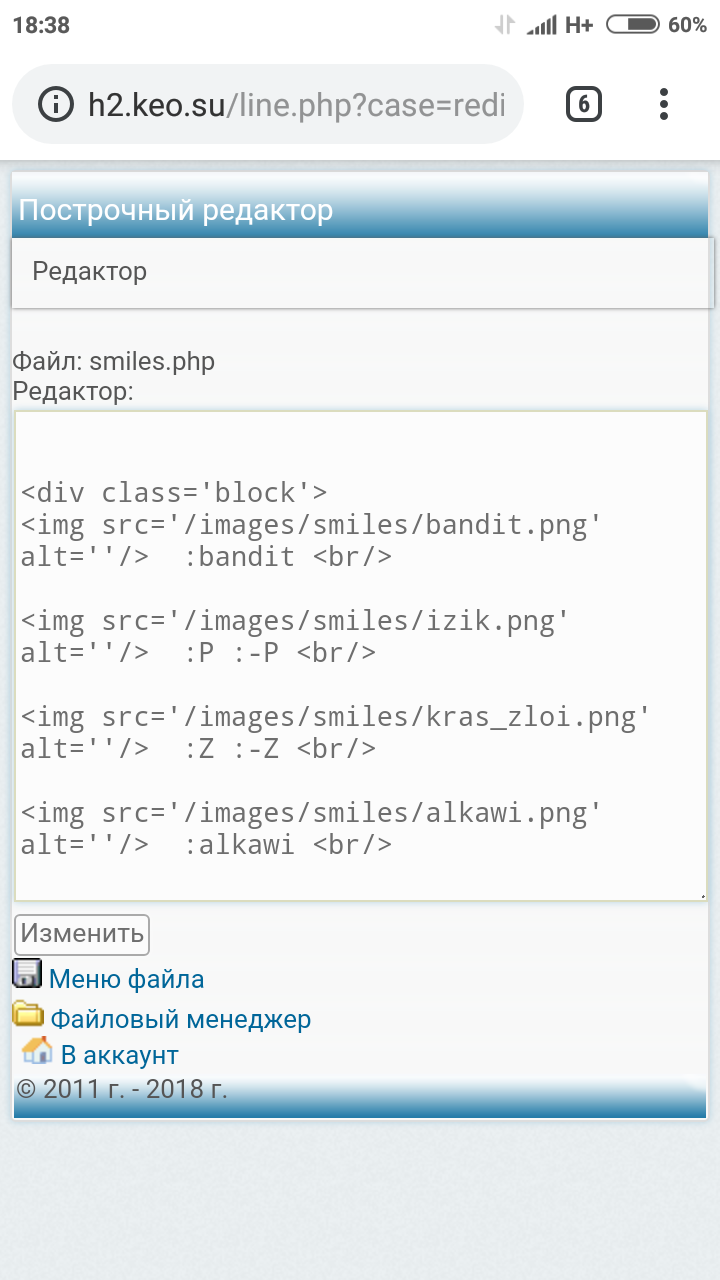Tap the 18:38 clock in status bar
The image size is (720, 1280).
click(x=41, y=25)
